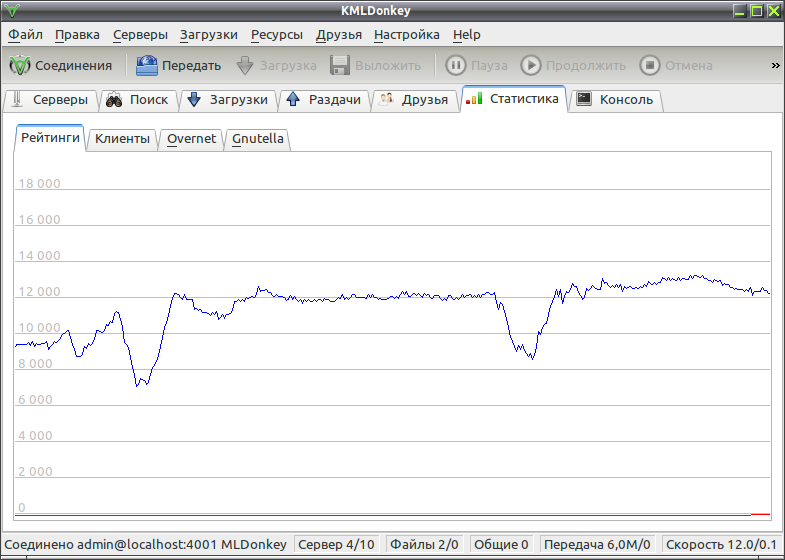Switch to the Друзья tab
Image resolution: width=785 pixels, height=560 pixels.
coord(414,100)
